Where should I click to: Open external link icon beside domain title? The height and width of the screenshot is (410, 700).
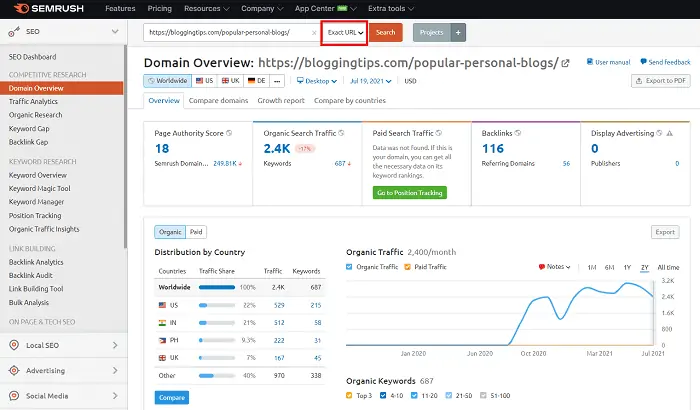[566, 63]
